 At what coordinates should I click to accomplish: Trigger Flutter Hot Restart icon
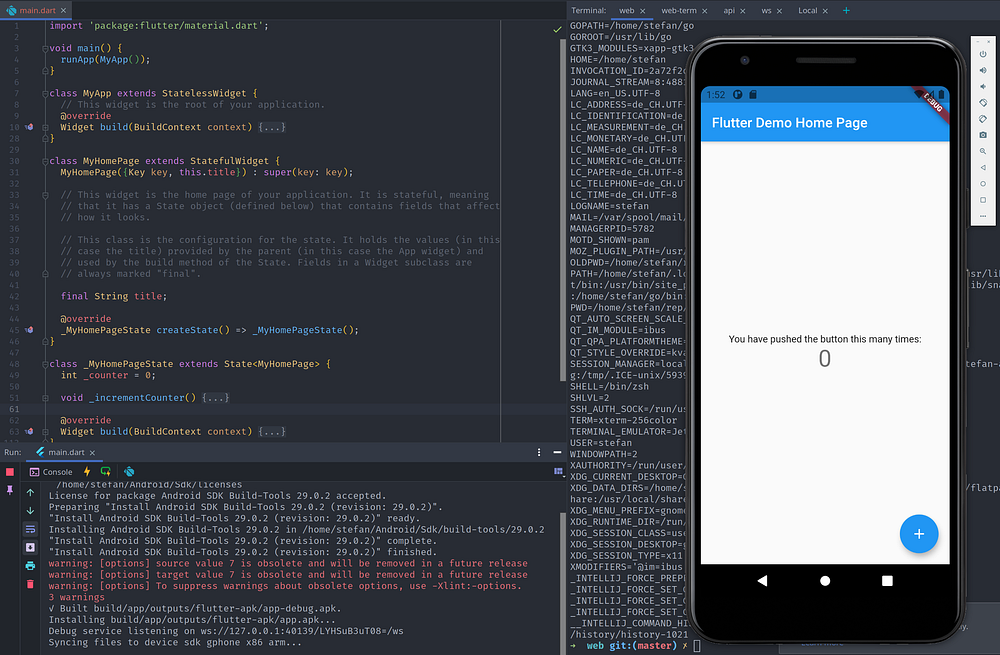[105, 471]
